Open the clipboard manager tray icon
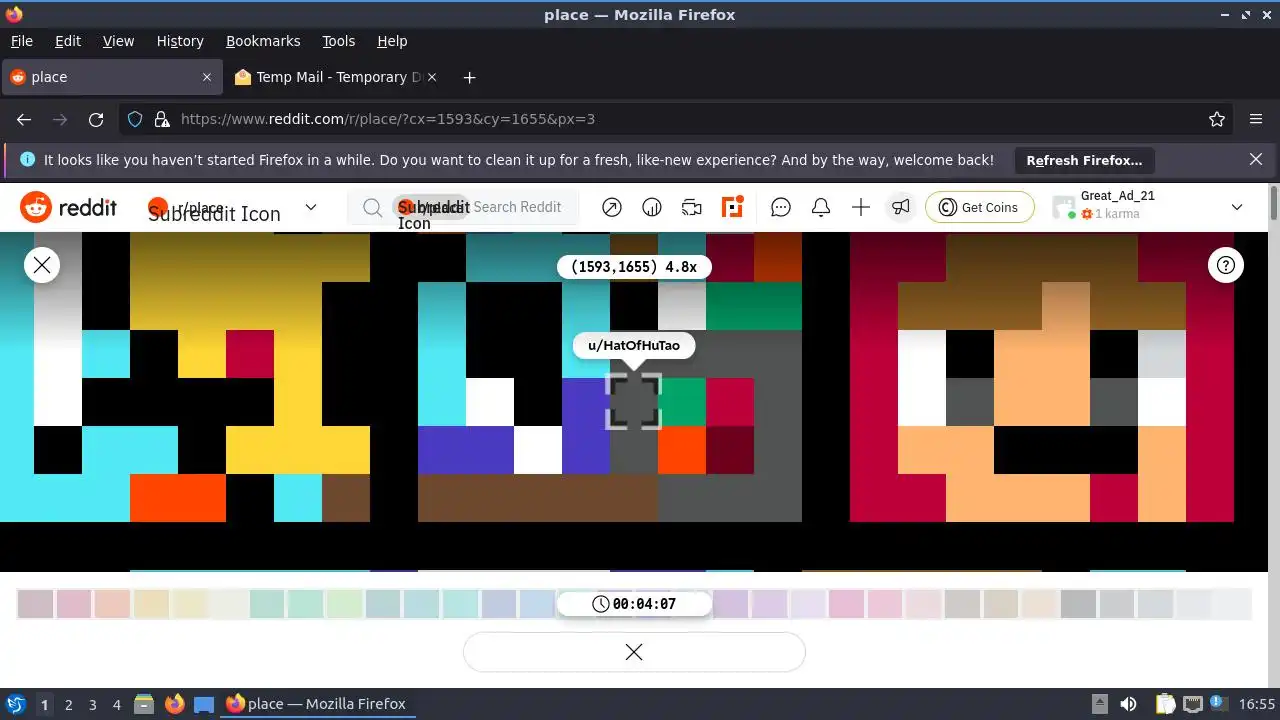 [1165, 704]
